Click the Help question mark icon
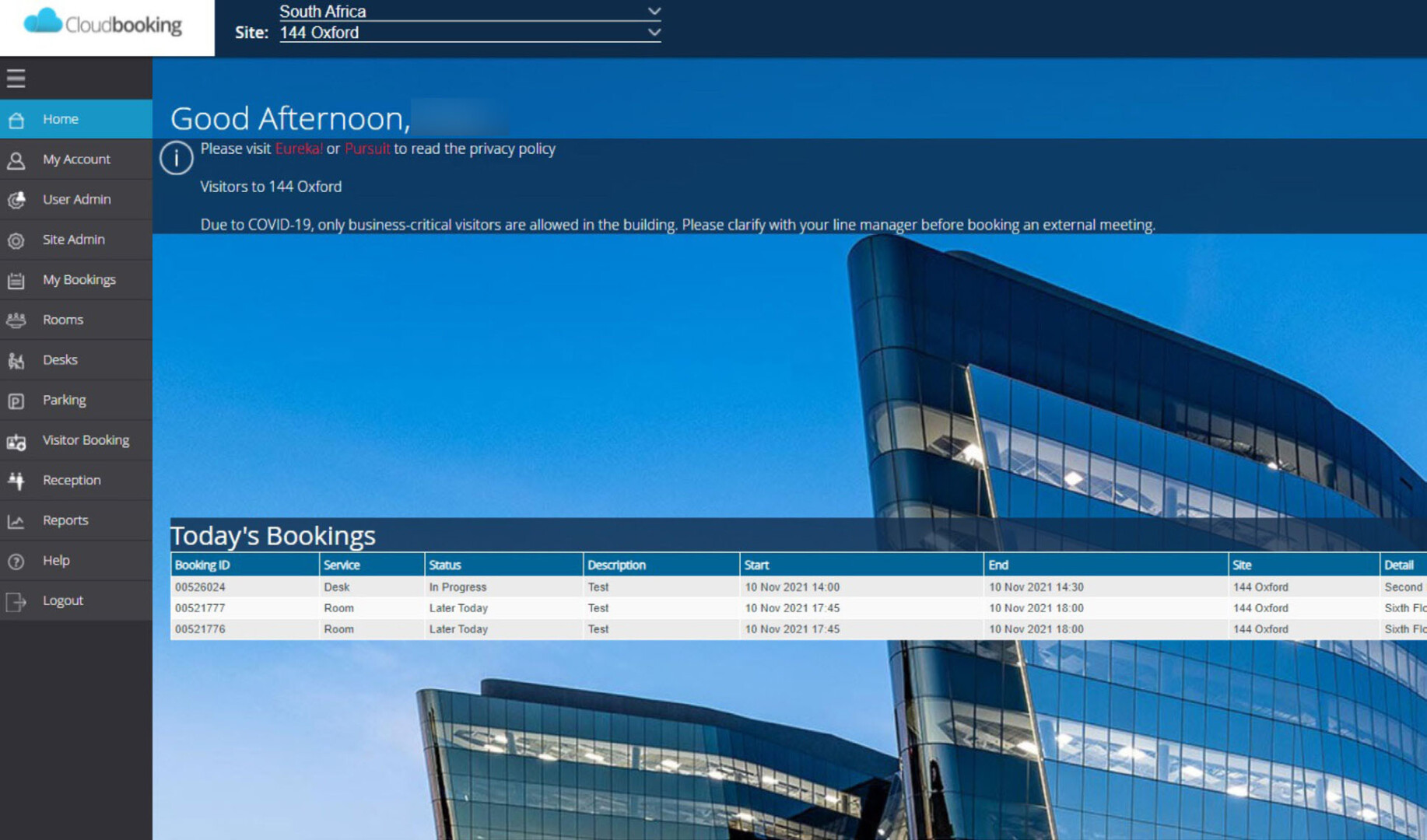 point(16,561)
